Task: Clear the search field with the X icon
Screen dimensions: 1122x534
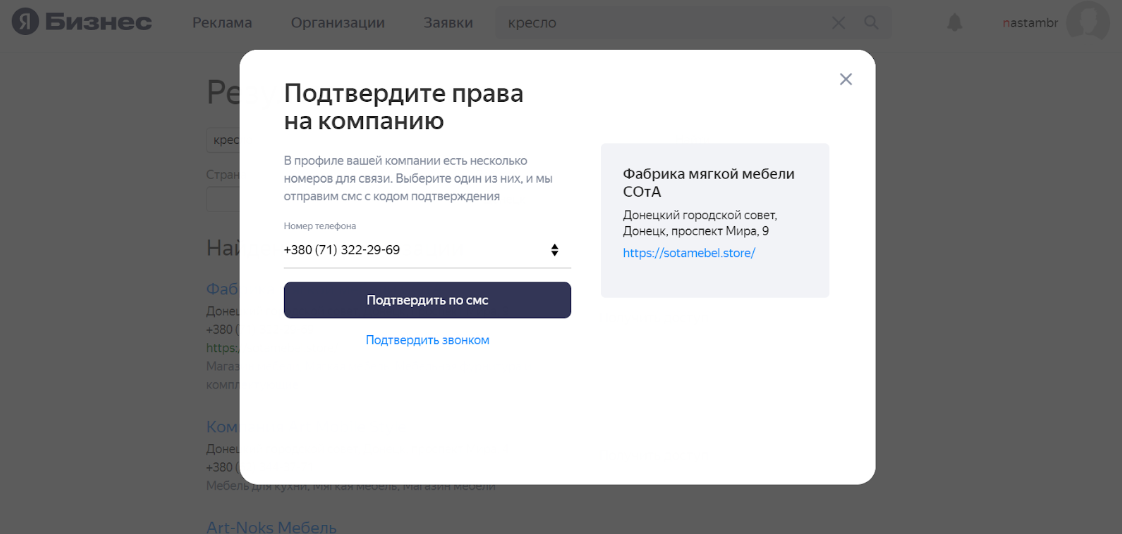Action: pos(839,23)
